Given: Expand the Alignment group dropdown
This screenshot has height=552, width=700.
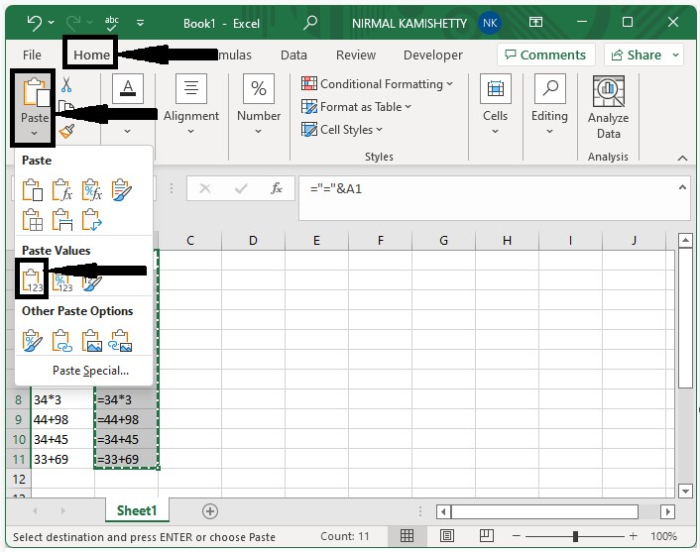Looking at the screenshot, I should coord(191,131).
